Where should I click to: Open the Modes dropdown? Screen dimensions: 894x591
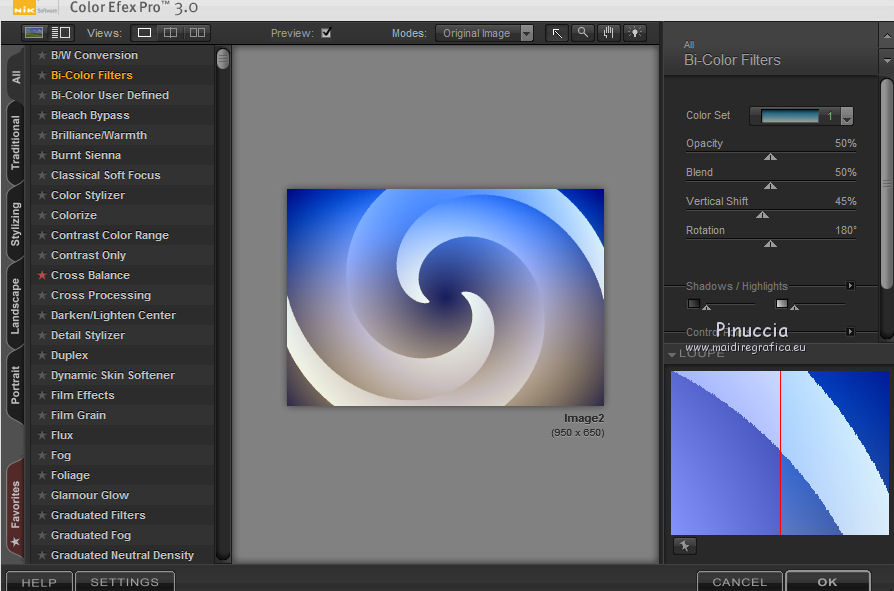point(485,33)
